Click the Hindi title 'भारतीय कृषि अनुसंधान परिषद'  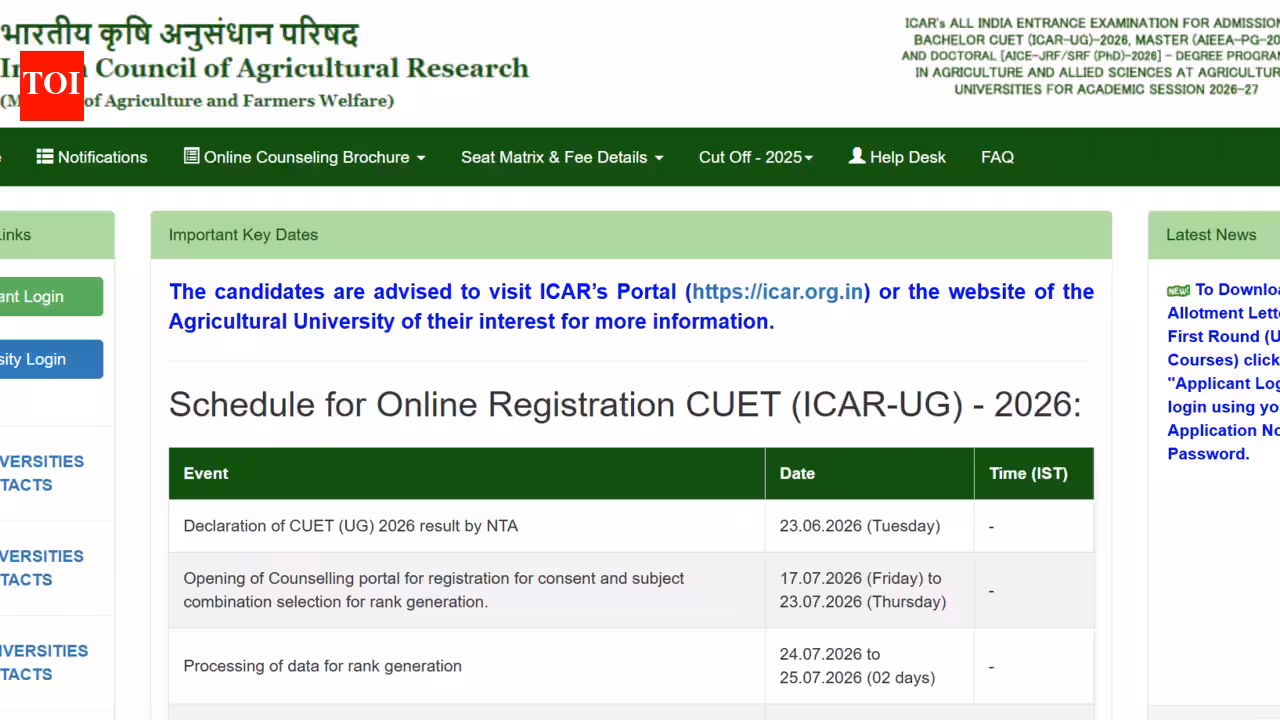tap(180, 32)
